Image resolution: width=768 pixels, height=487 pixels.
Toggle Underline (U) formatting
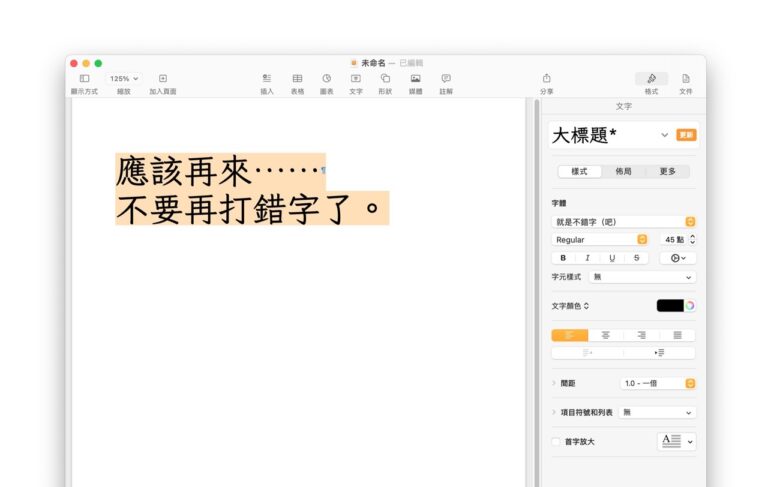[612, 258]
